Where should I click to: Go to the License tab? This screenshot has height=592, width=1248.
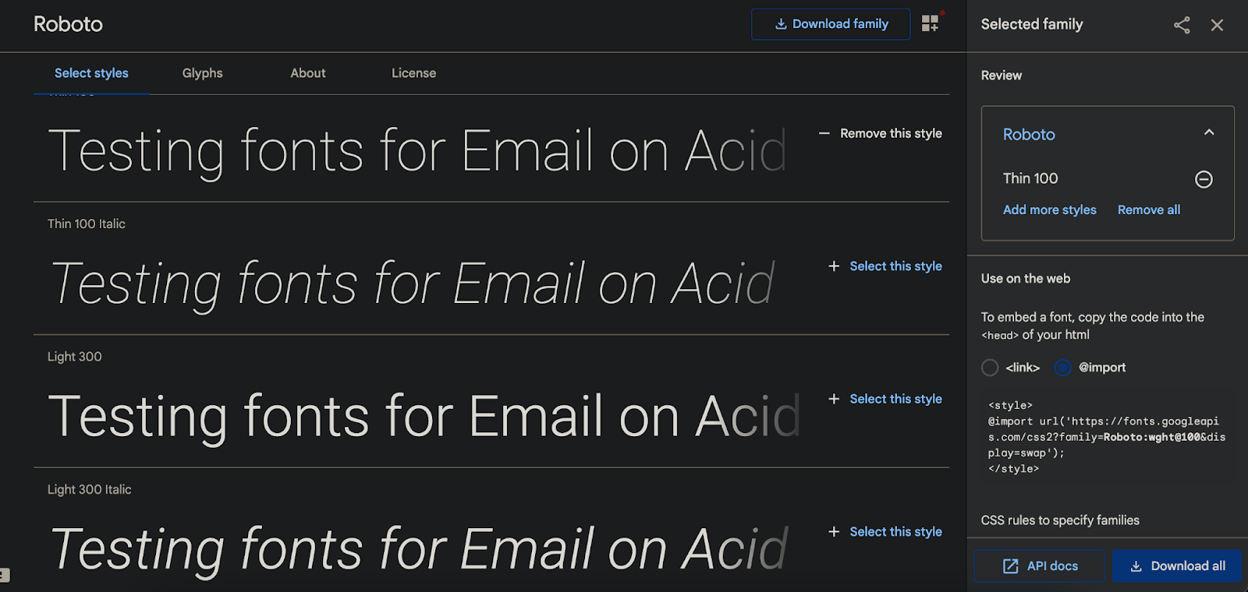click(x=413, y=73)
